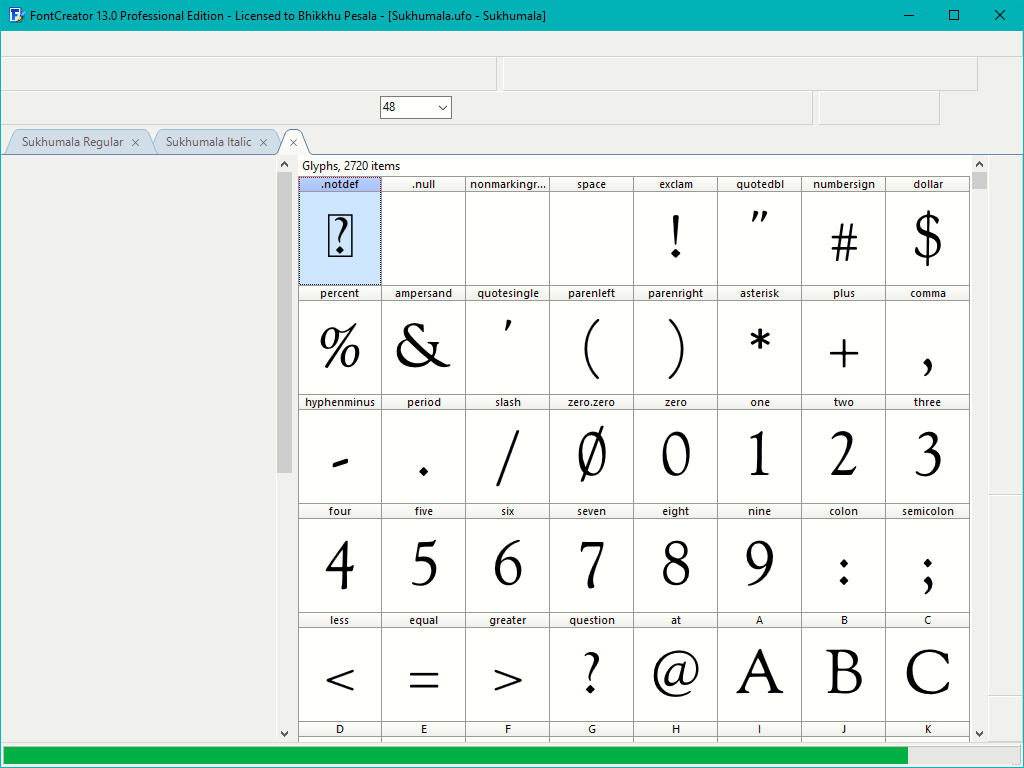Image resolution: width=1024 pixels, height=768 pixels.
Task: Select the percent glyph
Action: click(x=340, y=340)
